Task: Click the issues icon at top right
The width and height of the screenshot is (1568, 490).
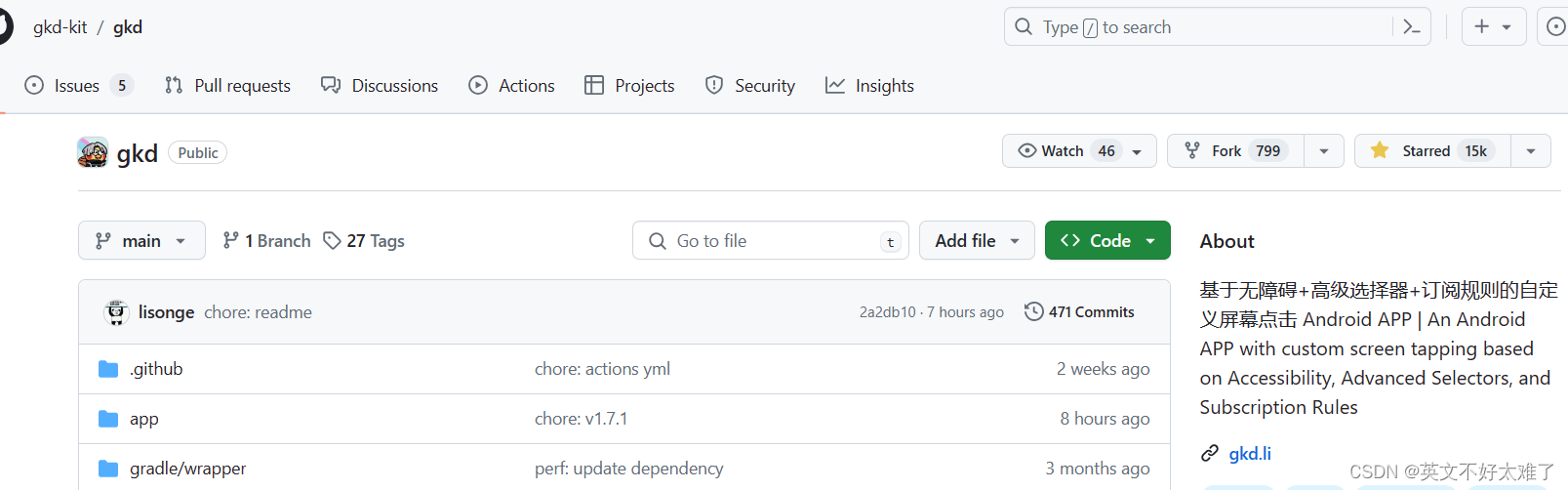Action: click(1555, 27)
